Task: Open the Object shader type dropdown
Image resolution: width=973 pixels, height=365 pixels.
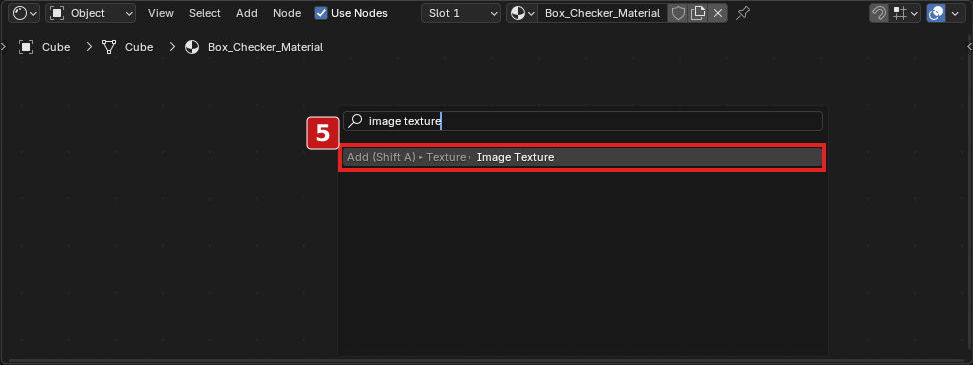Action: pyautogui.click(x=91, y=13)
